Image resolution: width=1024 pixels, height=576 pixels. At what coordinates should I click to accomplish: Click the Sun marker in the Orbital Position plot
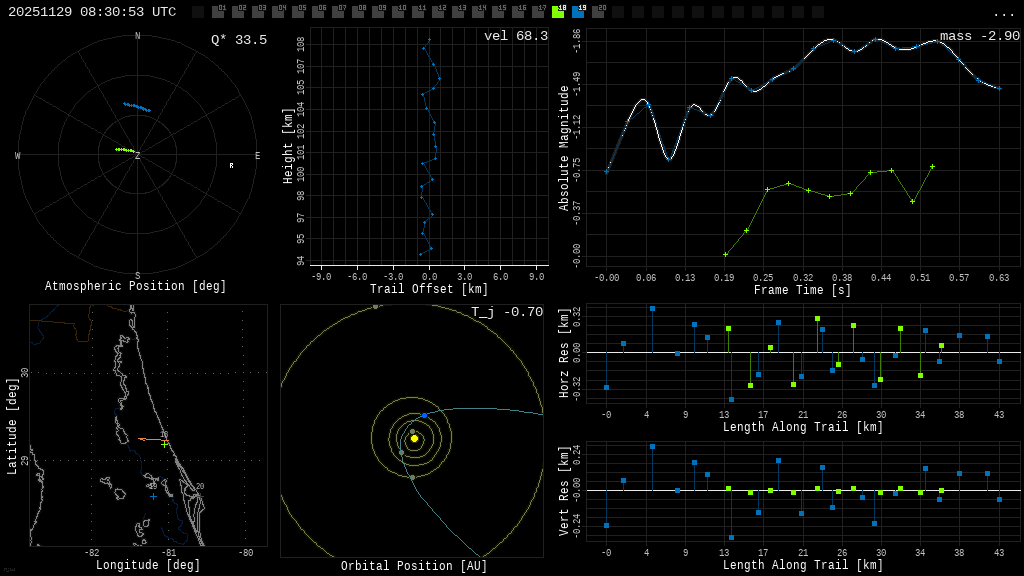(x=413, y=437)
